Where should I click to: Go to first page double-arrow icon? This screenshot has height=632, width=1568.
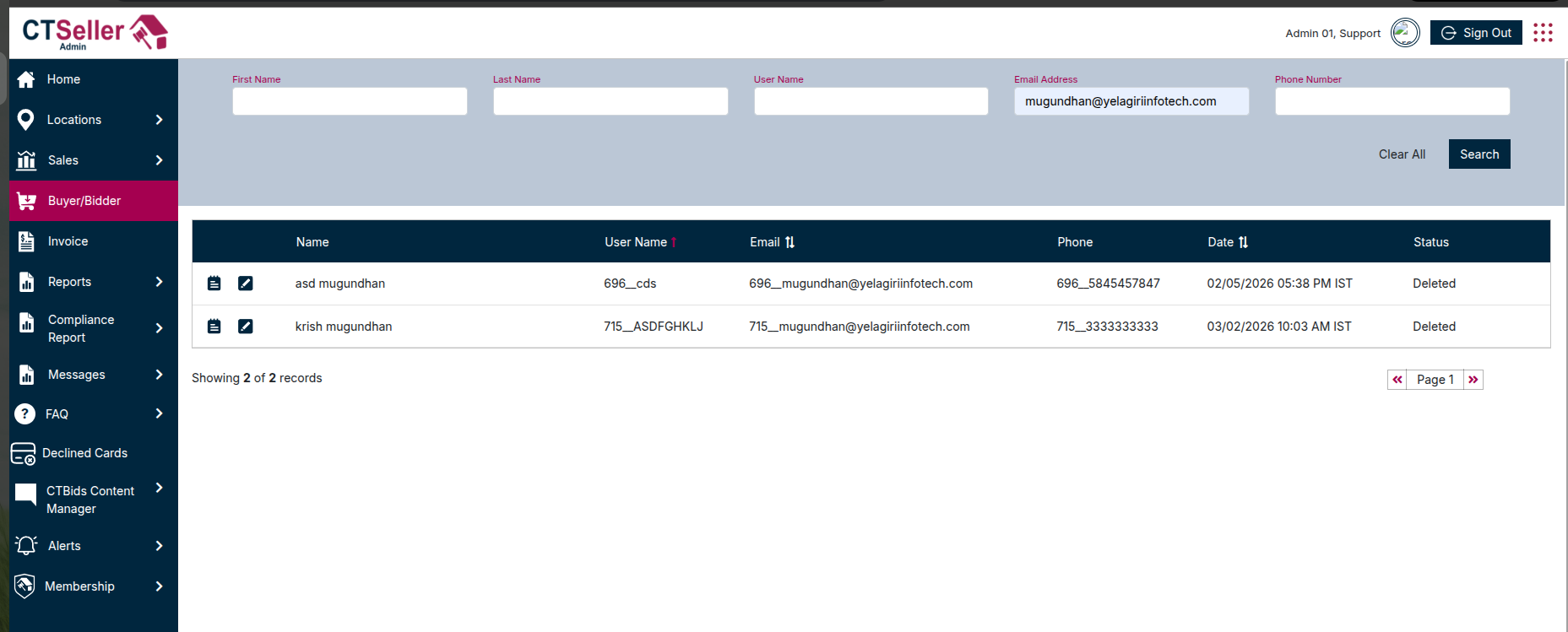click(x=1397, y=380)
